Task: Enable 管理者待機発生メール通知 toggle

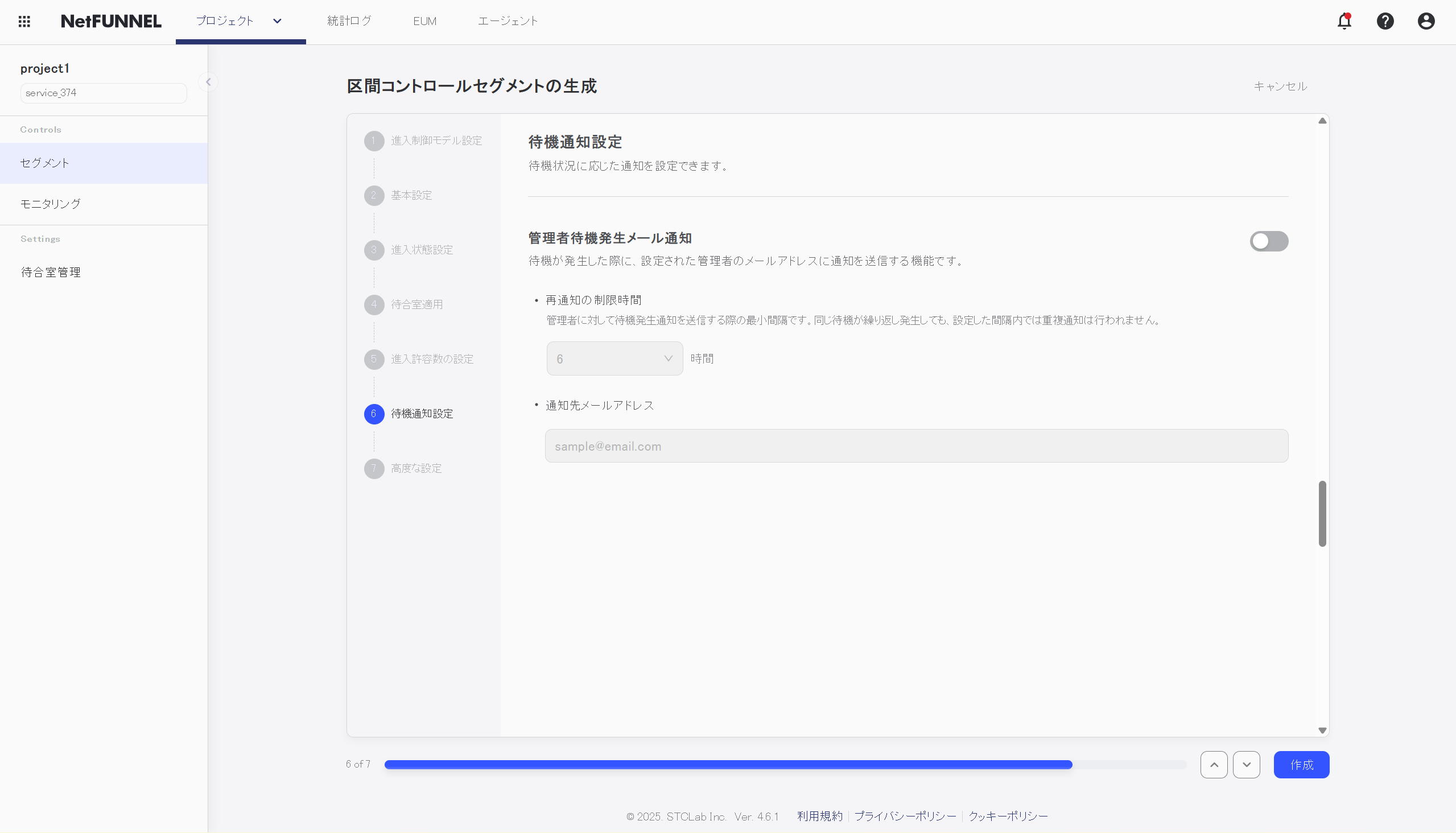Action: [x=1269, y=241]
